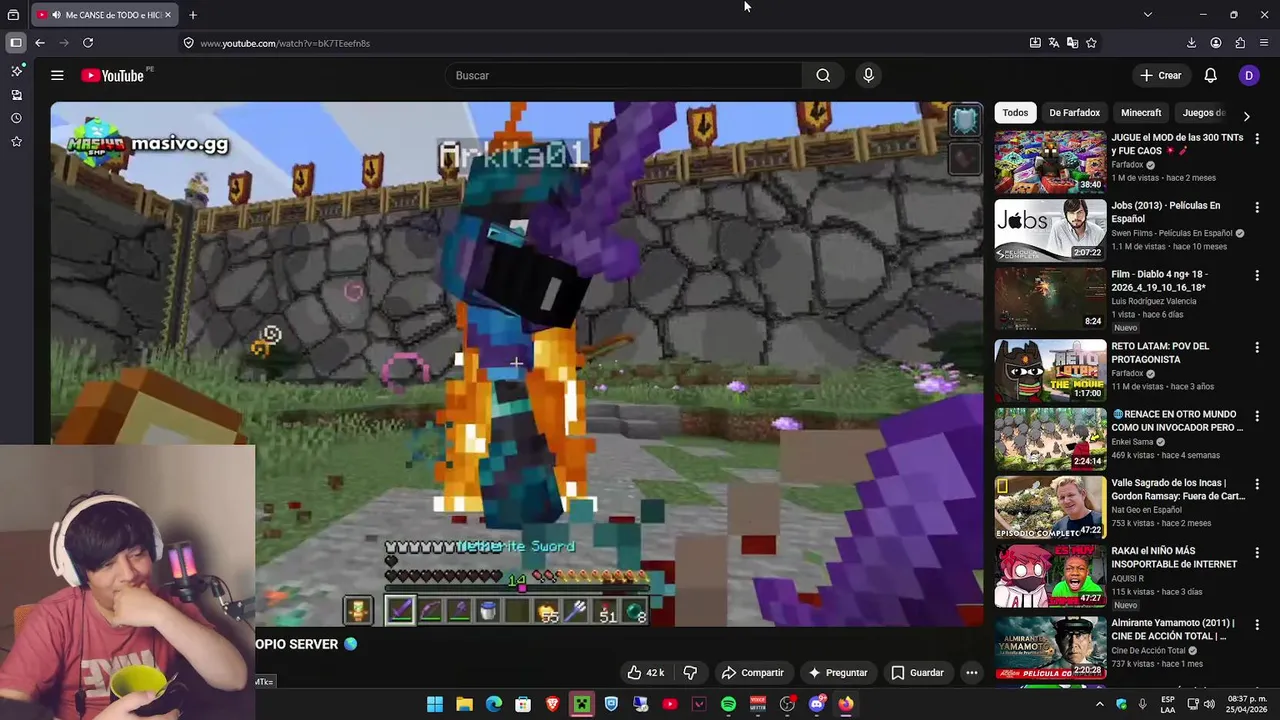Click the search magnifier button
The height and width of the screenshot is (720, 1280).
click(823, 75)
